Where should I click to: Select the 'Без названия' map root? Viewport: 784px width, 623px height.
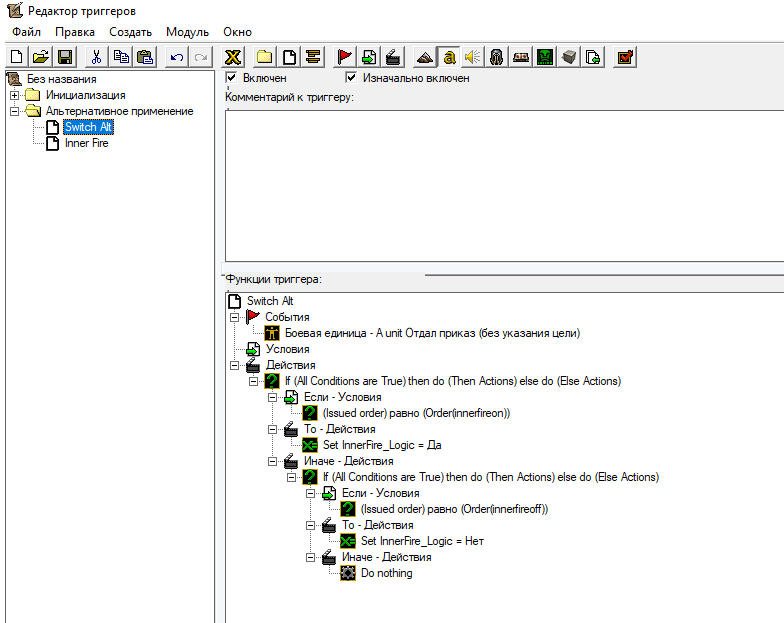pyautogui.click(x=62, y=79)
